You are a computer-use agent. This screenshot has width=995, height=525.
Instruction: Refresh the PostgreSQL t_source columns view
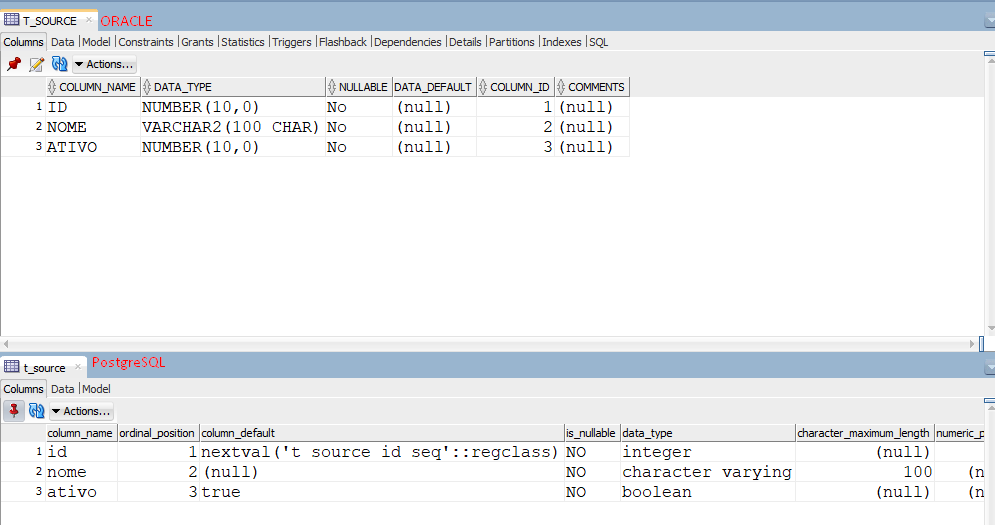[37, 411]
